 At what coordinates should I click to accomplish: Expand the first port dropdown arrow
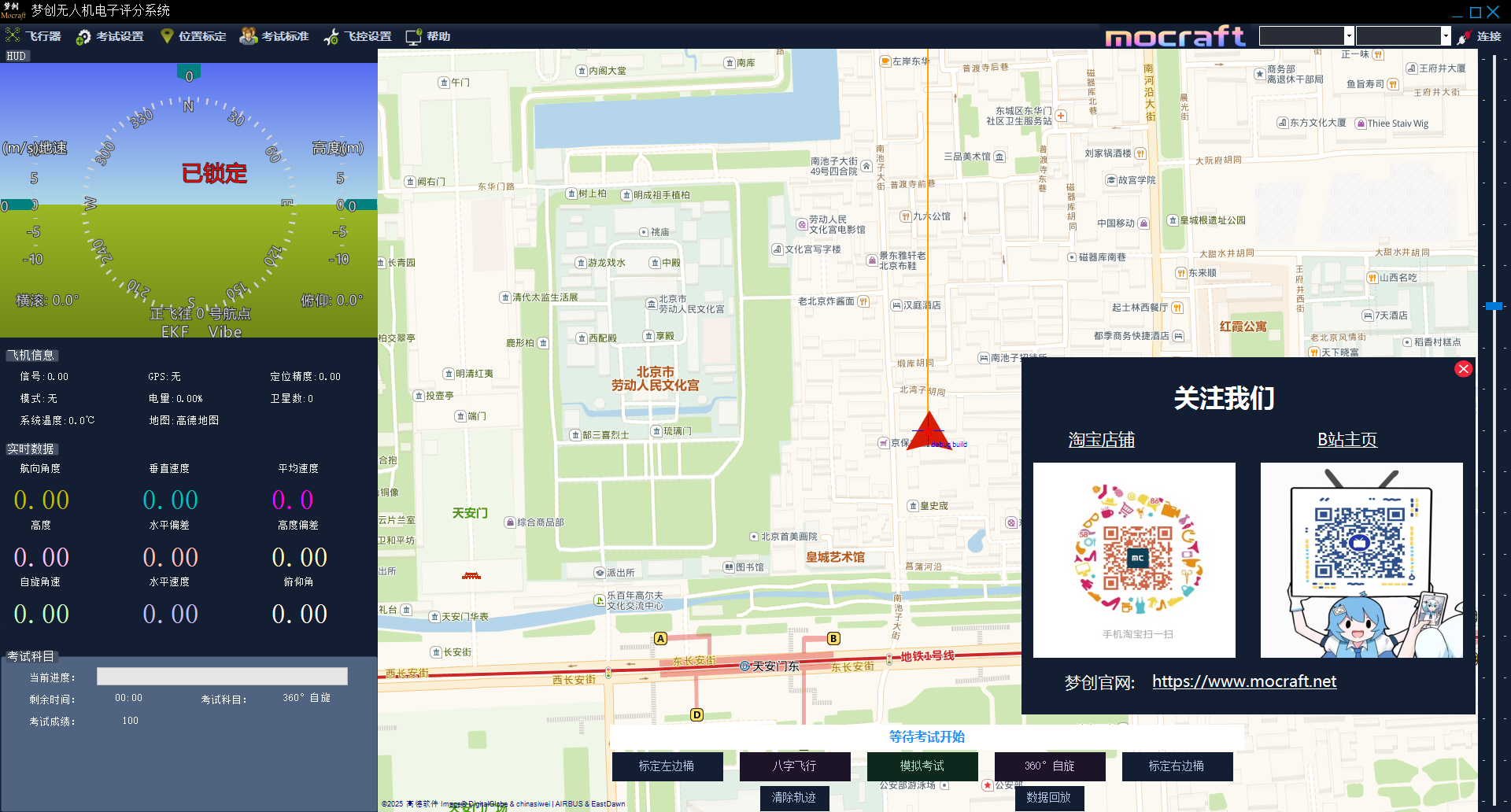point(1348,35)
